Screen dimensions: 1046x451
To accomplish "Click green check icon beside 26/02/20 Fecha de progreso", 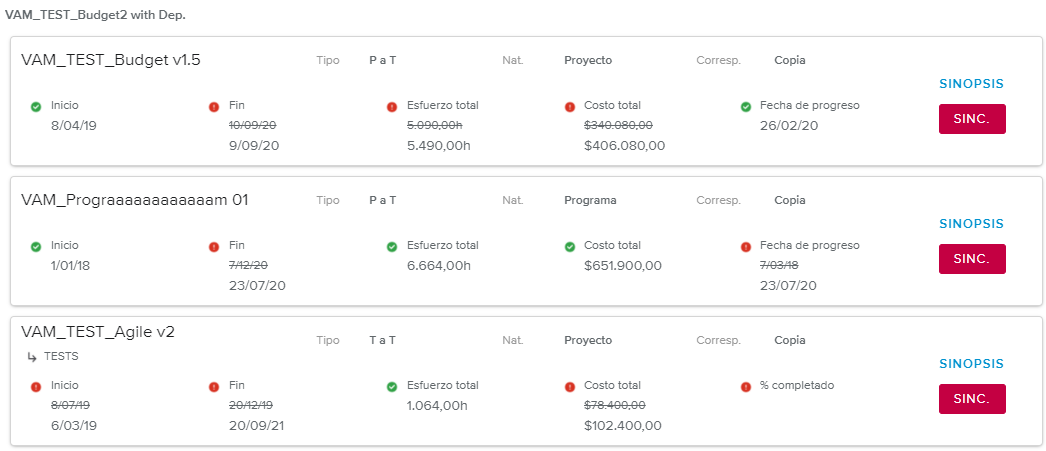I will (746, 106).
